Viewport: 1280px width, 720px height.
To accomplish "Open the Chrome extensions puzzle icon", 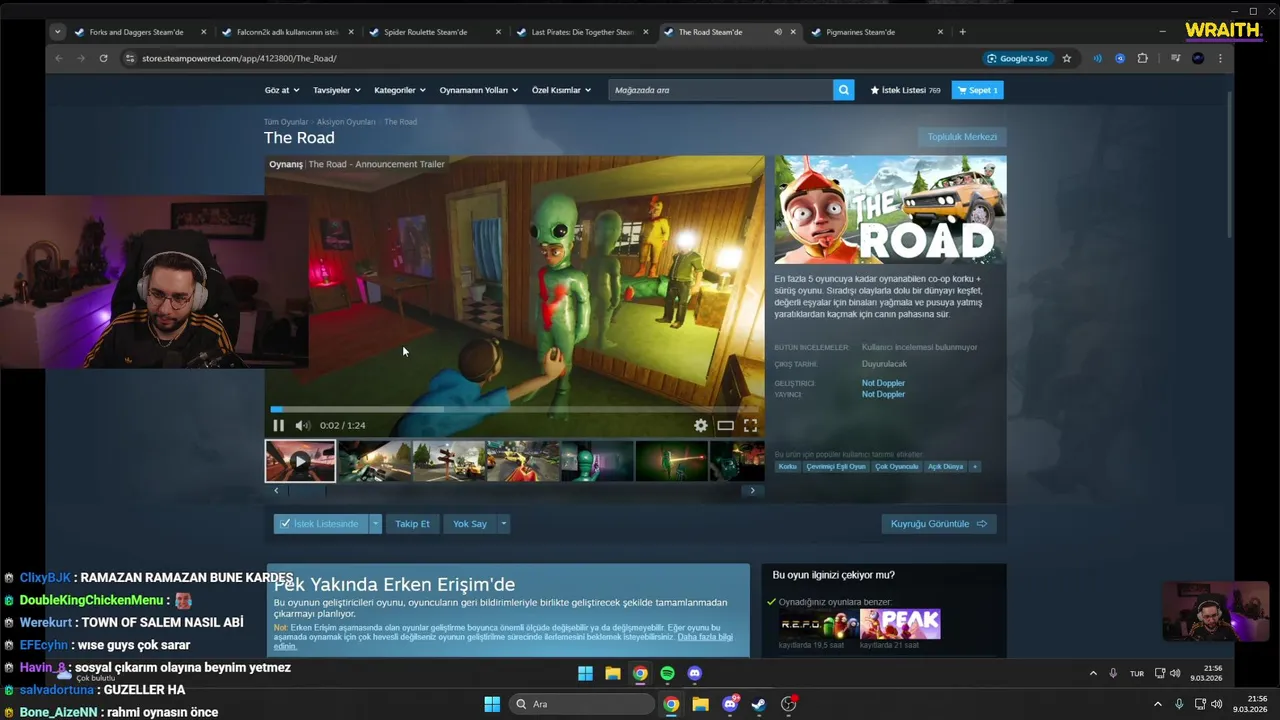I will [x=1143, y=58].
